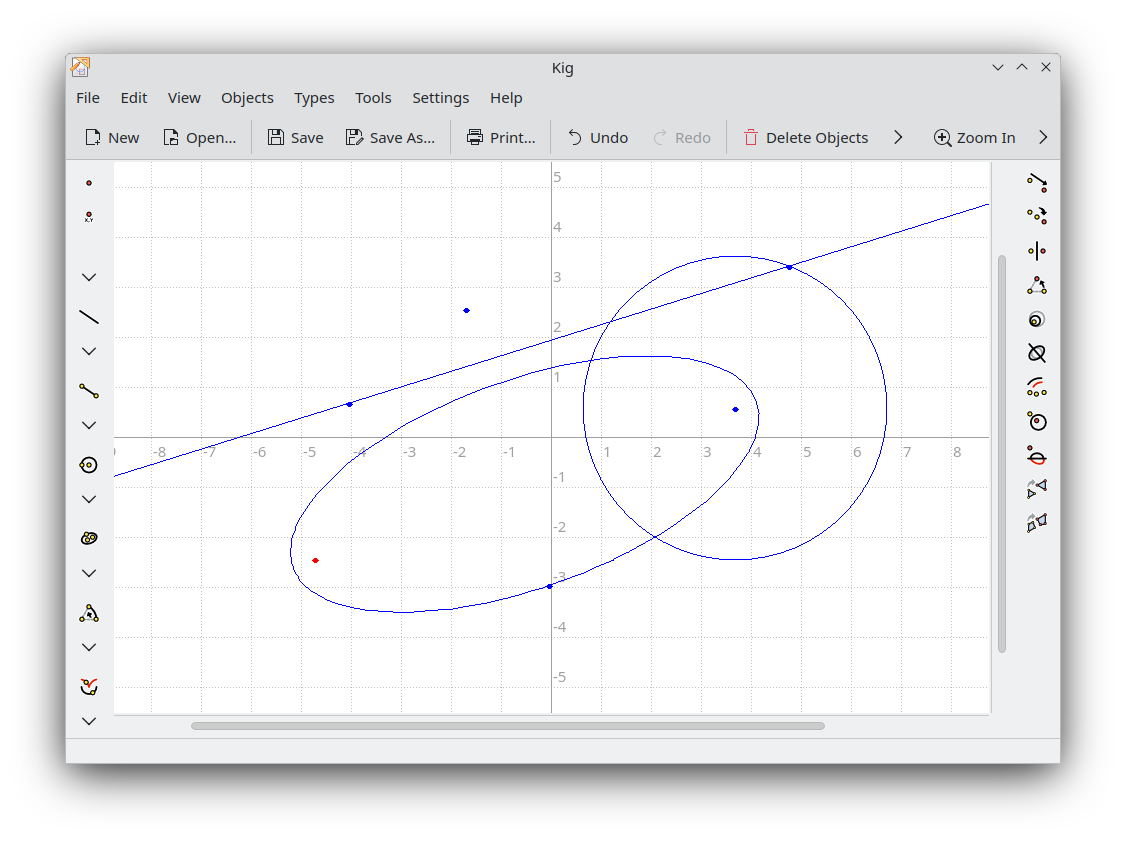
Task: Select the point by coordinates (x,y) tool
Action: tap(89, 216)
